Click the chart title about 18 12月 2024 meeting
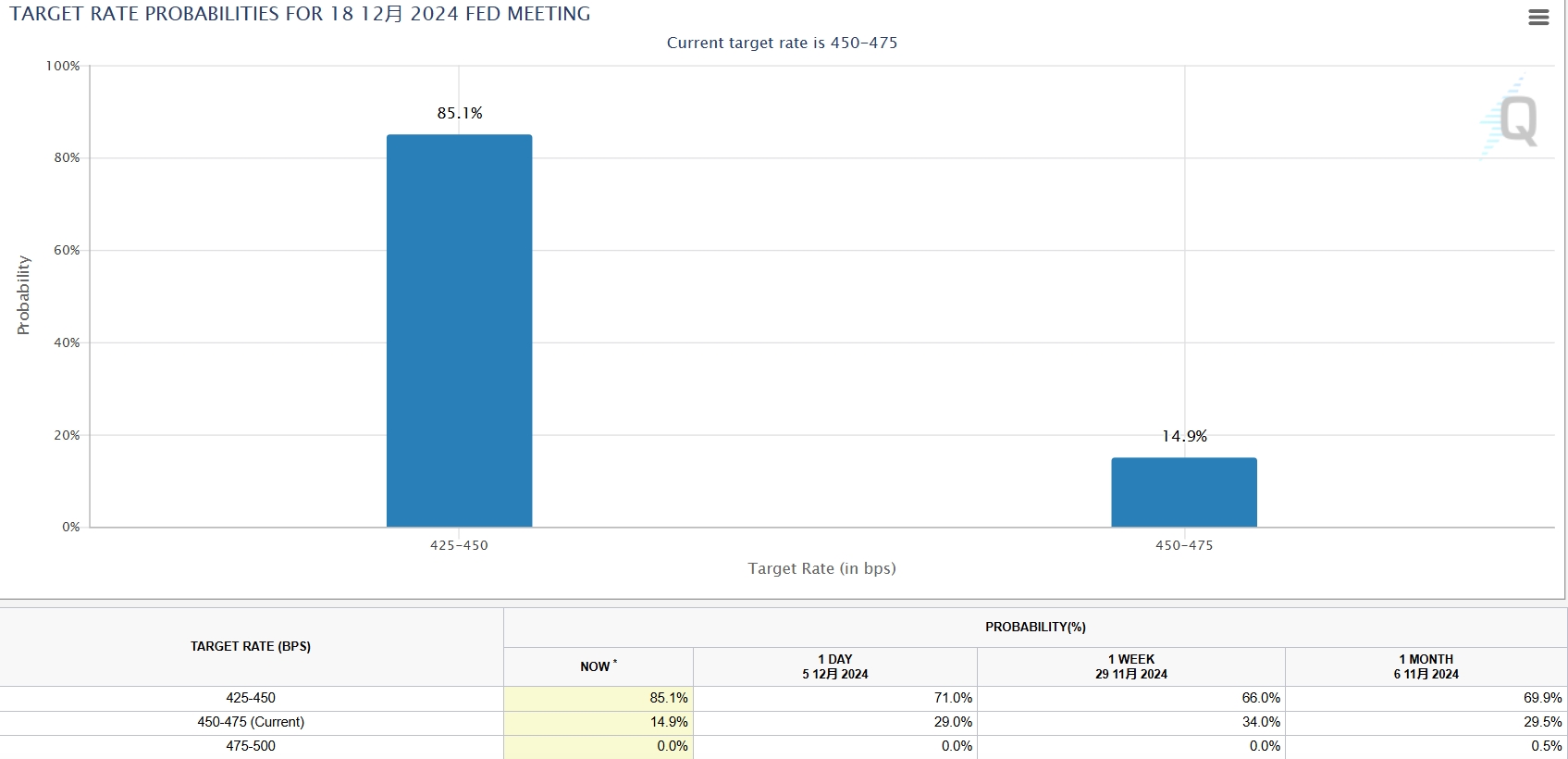Screen dimensions: 1568x759 tap(300, 14)
